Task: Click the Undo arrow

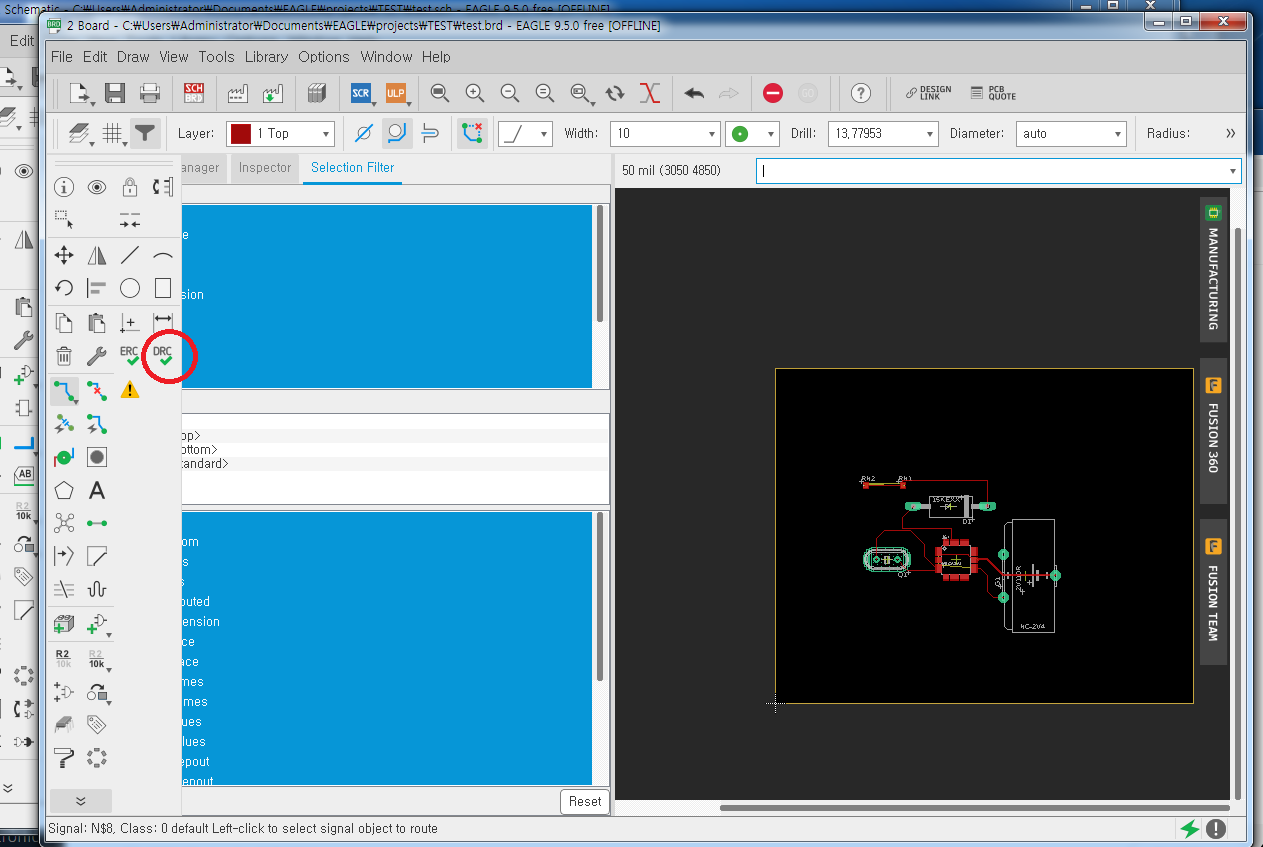Action: pos(694,93)
